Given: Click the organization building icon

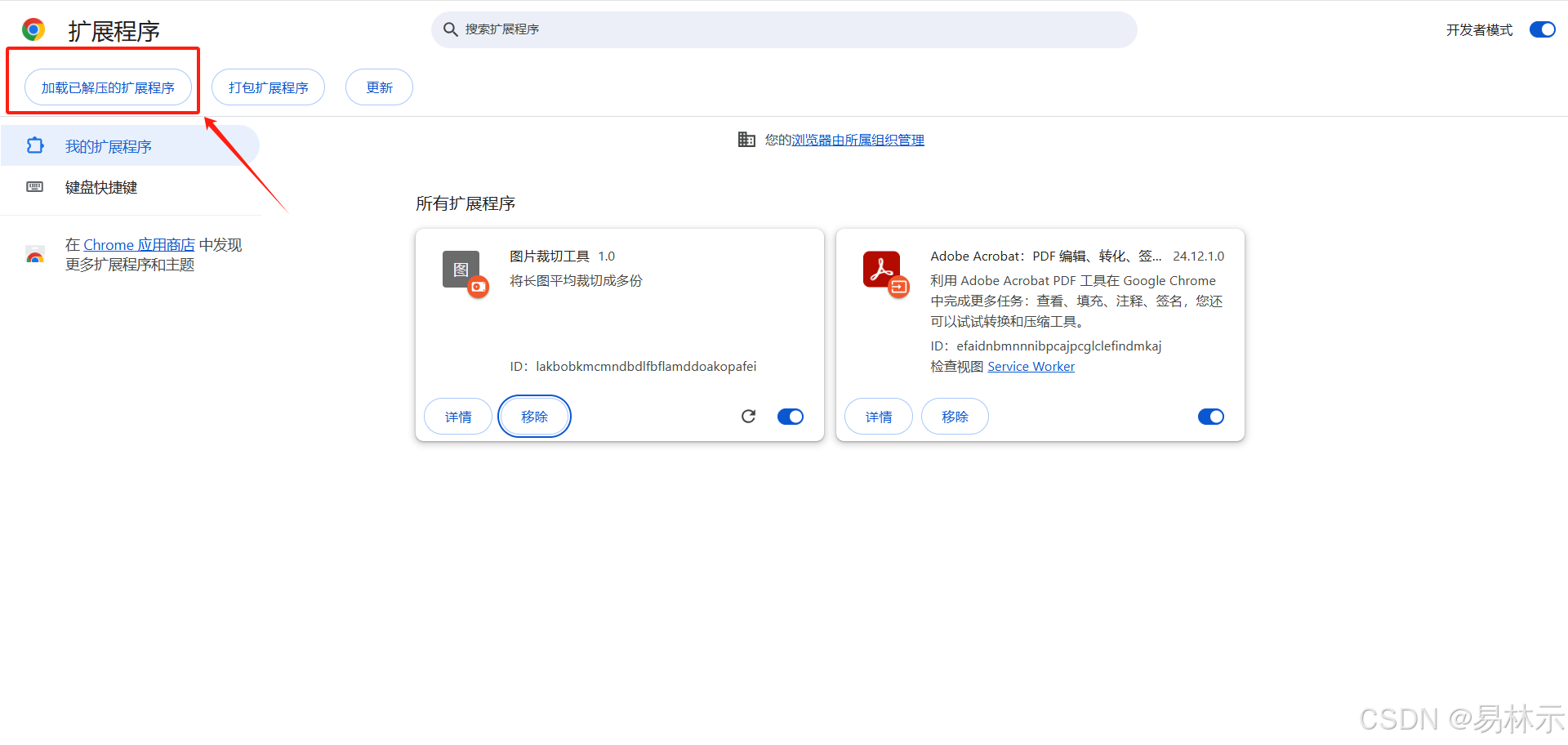Looking at the screenshot, I should pyautogui.click(x=746, y=140).
